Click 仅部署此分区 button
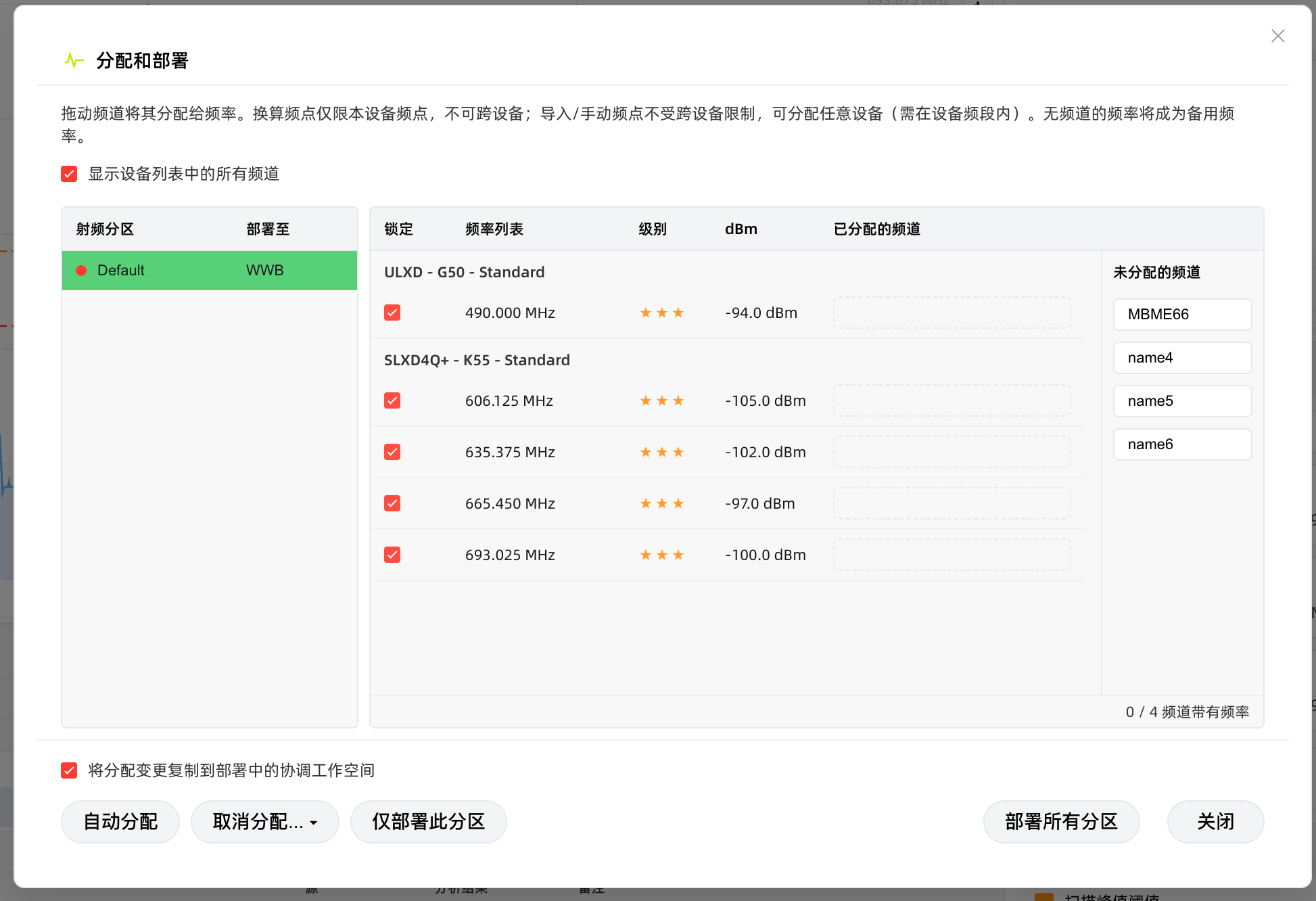The image size is (1316, 901). 429,822
